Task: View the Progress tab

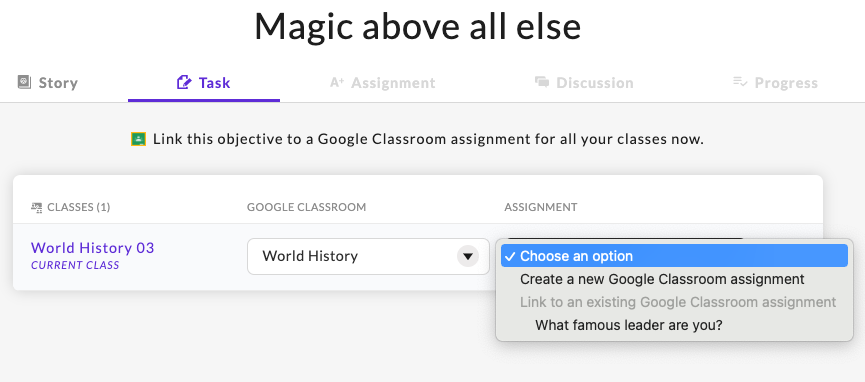Action: (775, 83)
